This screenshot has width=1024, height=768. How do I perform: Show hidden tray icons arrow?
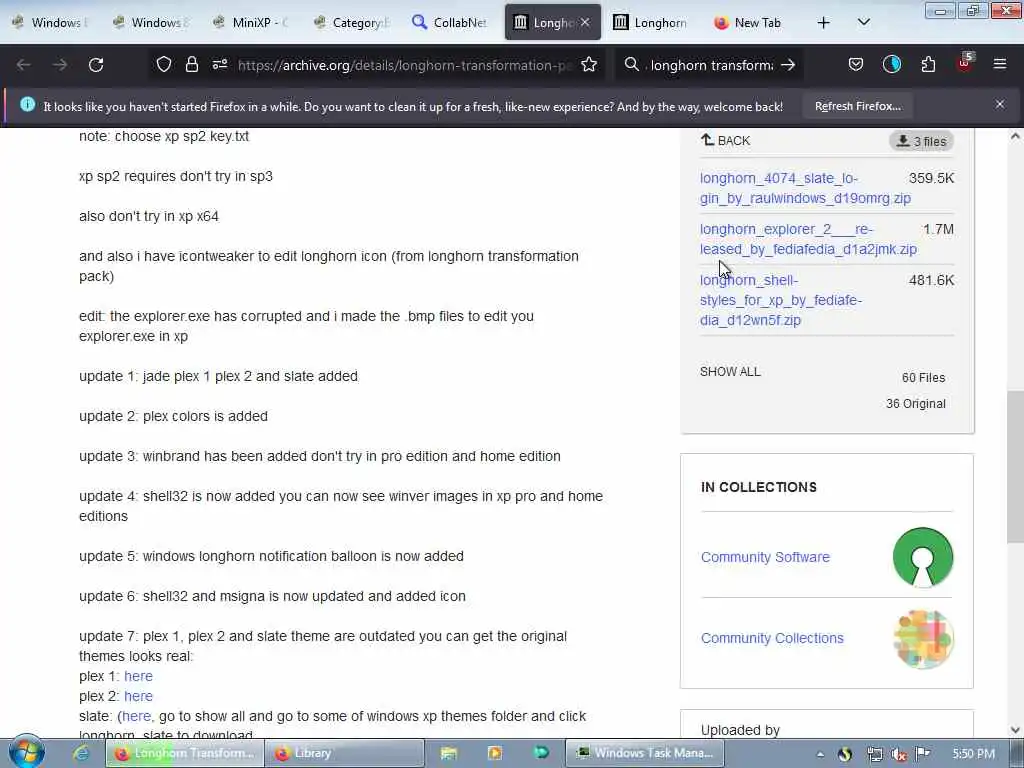pyautogui.click(x=820, y=754)
